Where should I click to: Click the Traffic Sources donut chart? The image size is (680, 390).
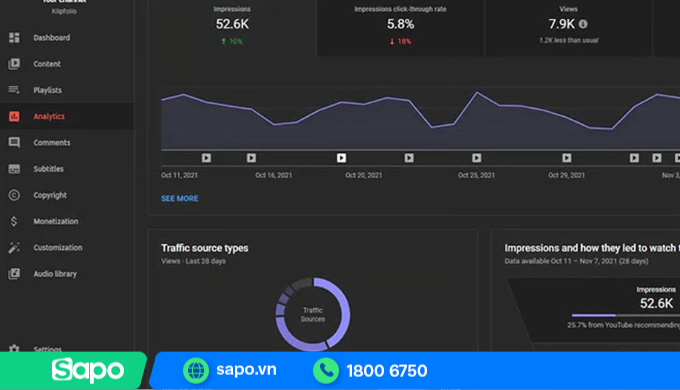(313, 314)
